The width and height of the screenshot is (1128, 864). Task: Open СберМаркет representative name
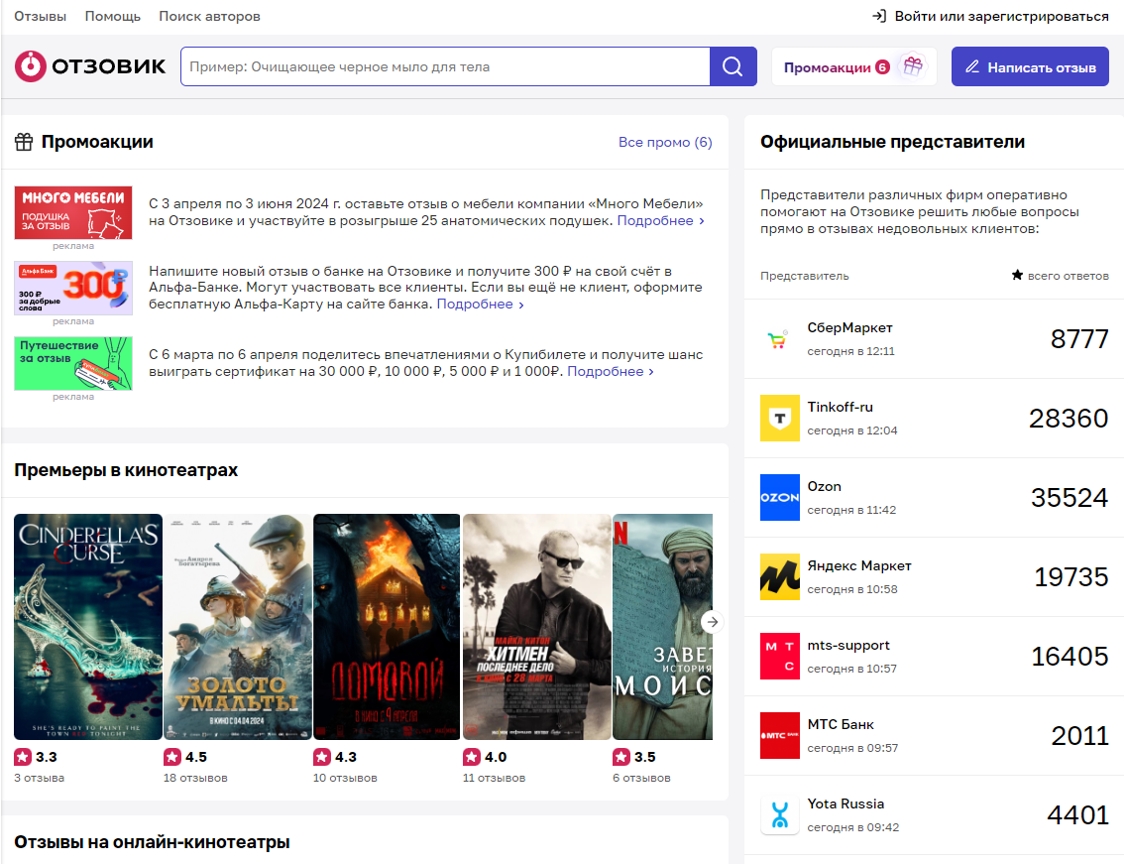click(850, 327)
